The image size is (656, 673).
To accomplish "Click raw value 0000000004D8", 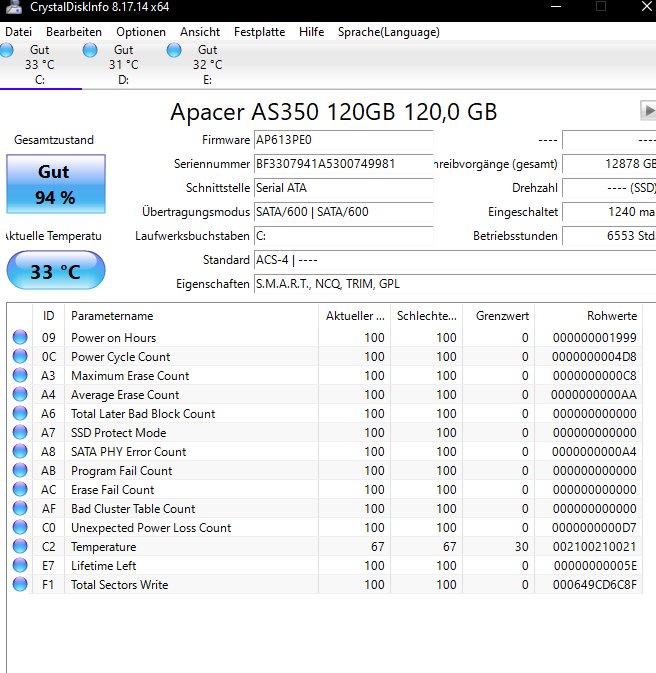I will coord(594,357).
